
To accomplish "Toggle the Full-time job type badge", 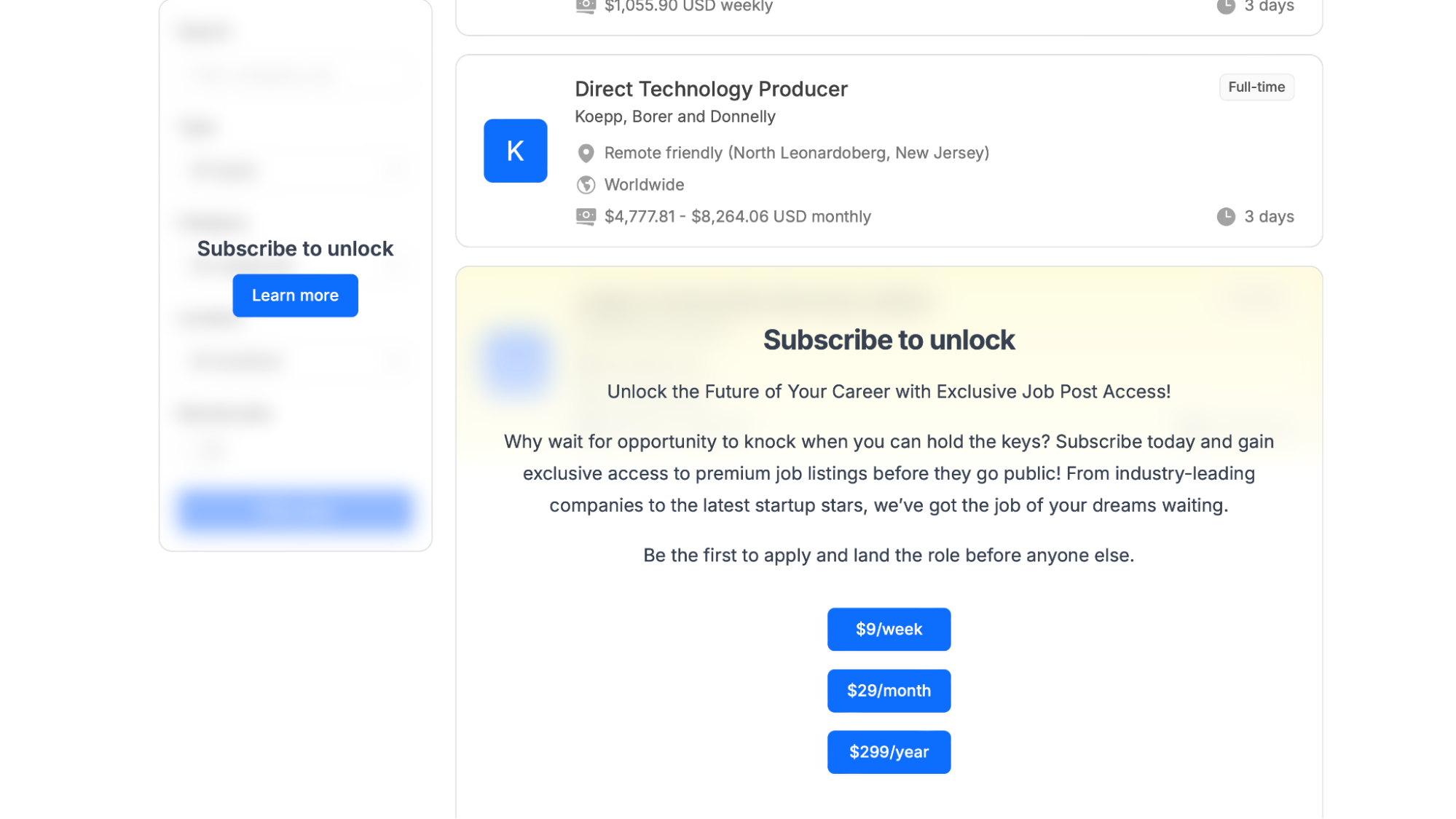I will 1256,87.
